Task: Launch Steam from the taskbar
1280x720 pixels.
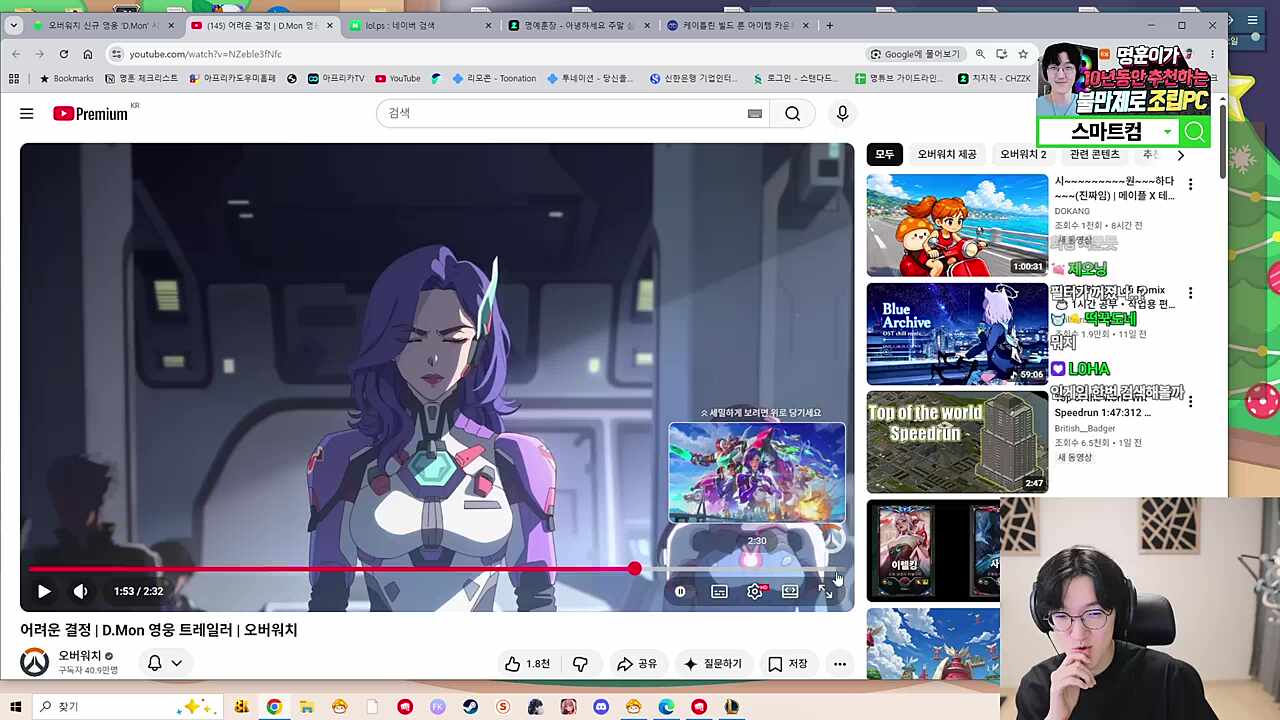Action: tap(470, 707)
